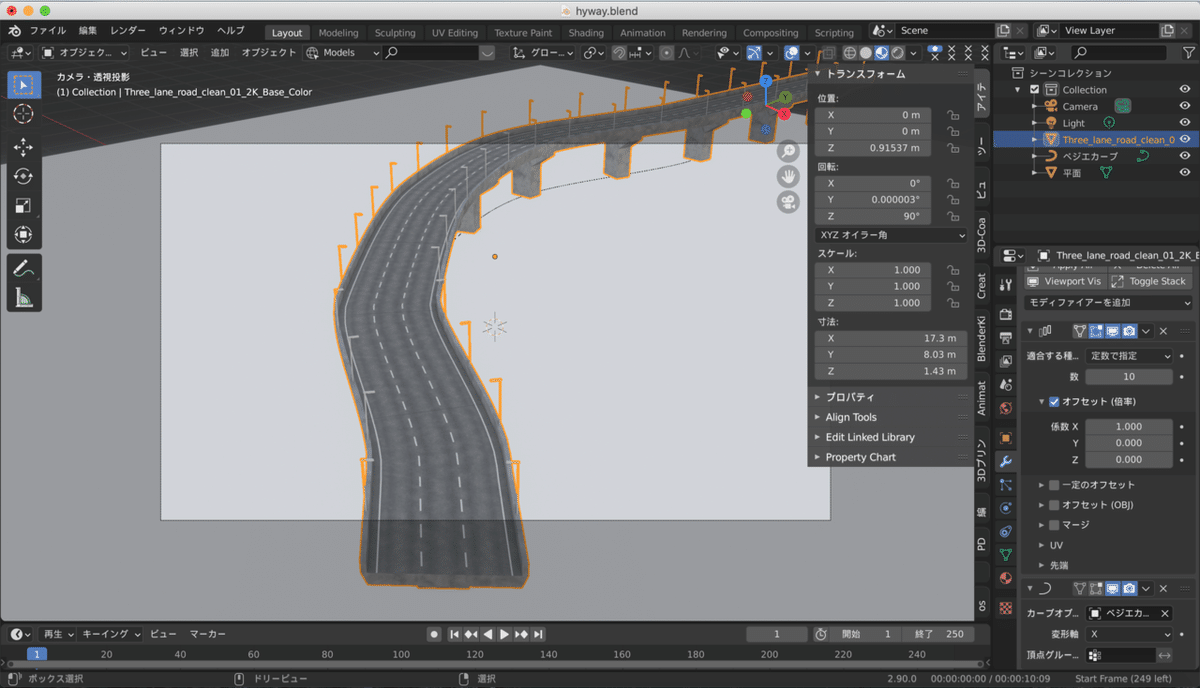This screenshot has height=688, width=1200.
Task: Select the Scale tool in the toolbar
Action: click(23, 205)
